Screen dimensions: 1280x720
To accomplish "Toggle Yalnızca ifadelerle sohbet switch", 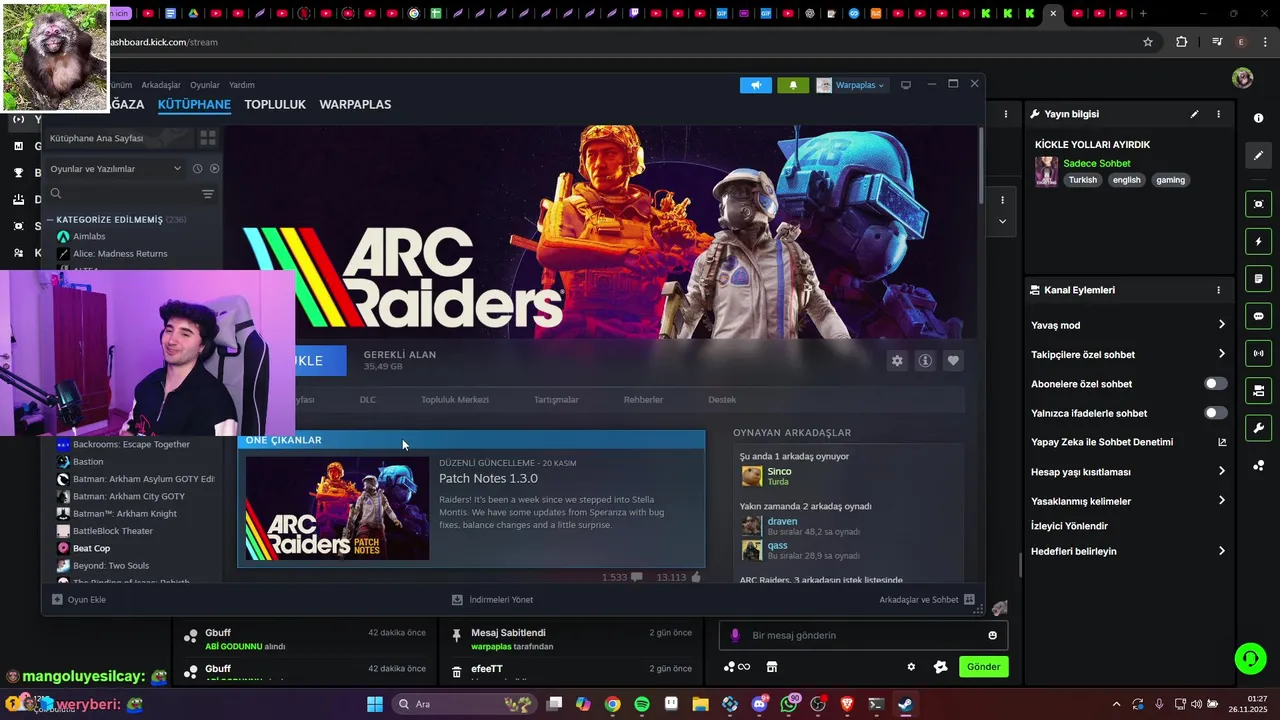I will tap(1215, 413).
